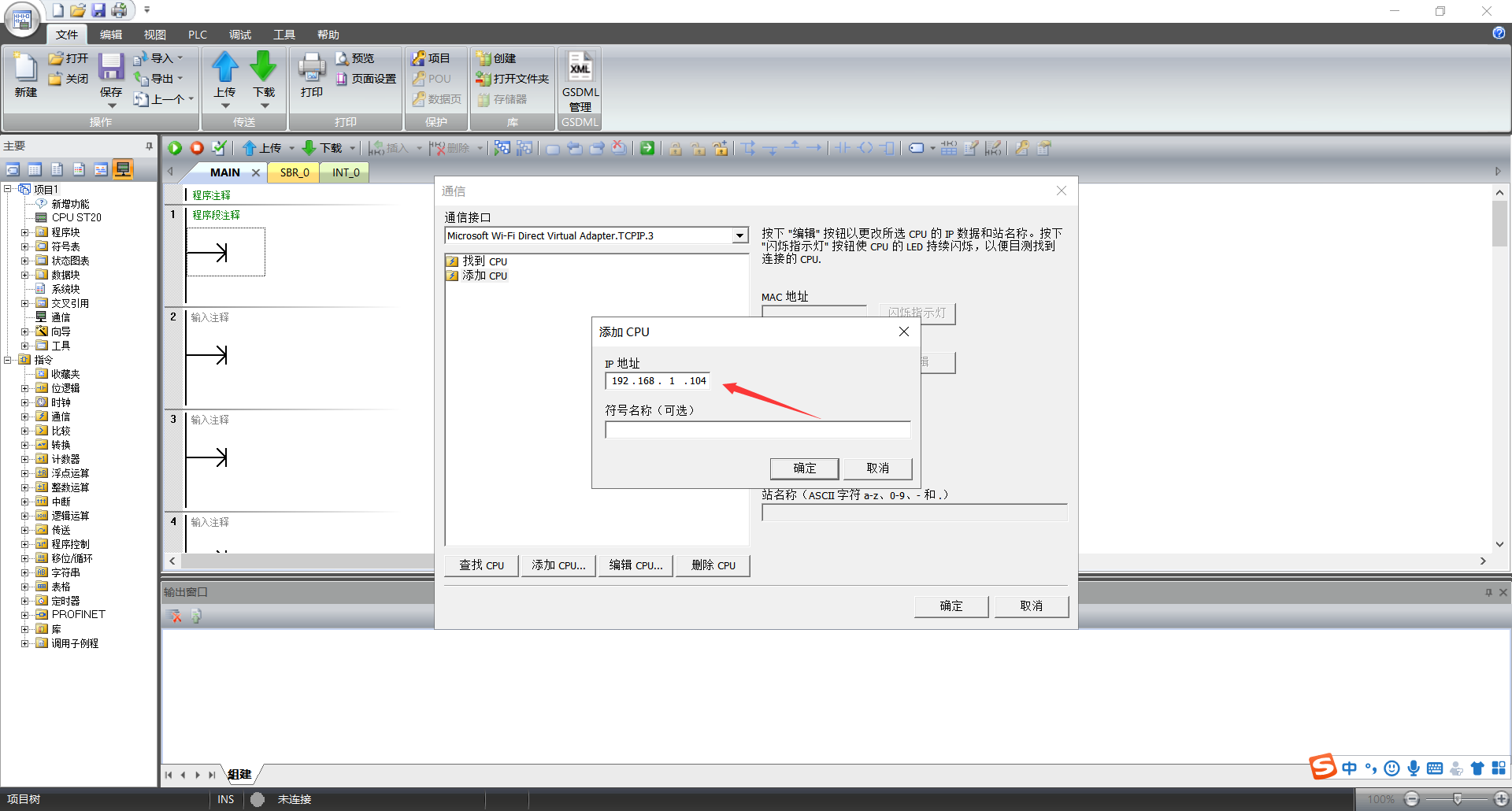The image size is (1512, 811).
Task: Click the clear output window icon
Action: pos(175,616)
